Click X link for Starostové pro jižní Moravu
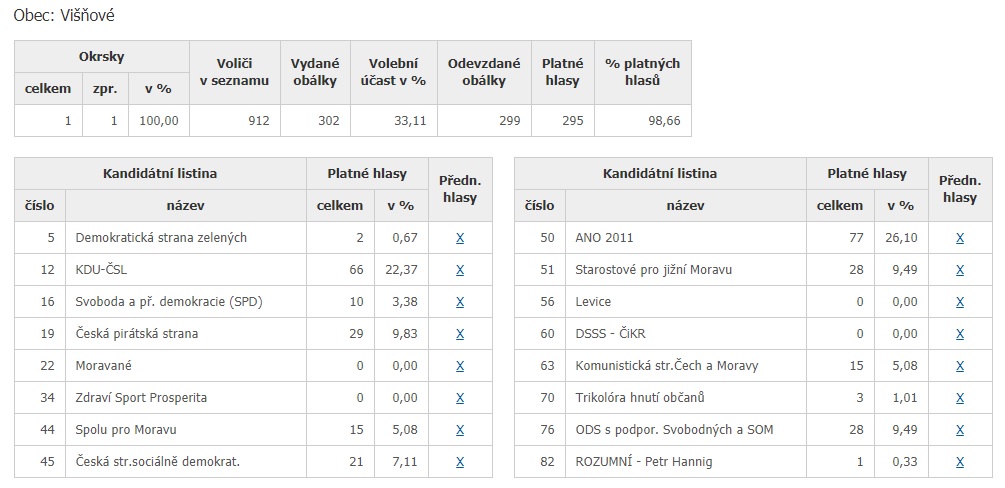Image resolution: width=1005 pixels, height=488 pixels. 959,270
